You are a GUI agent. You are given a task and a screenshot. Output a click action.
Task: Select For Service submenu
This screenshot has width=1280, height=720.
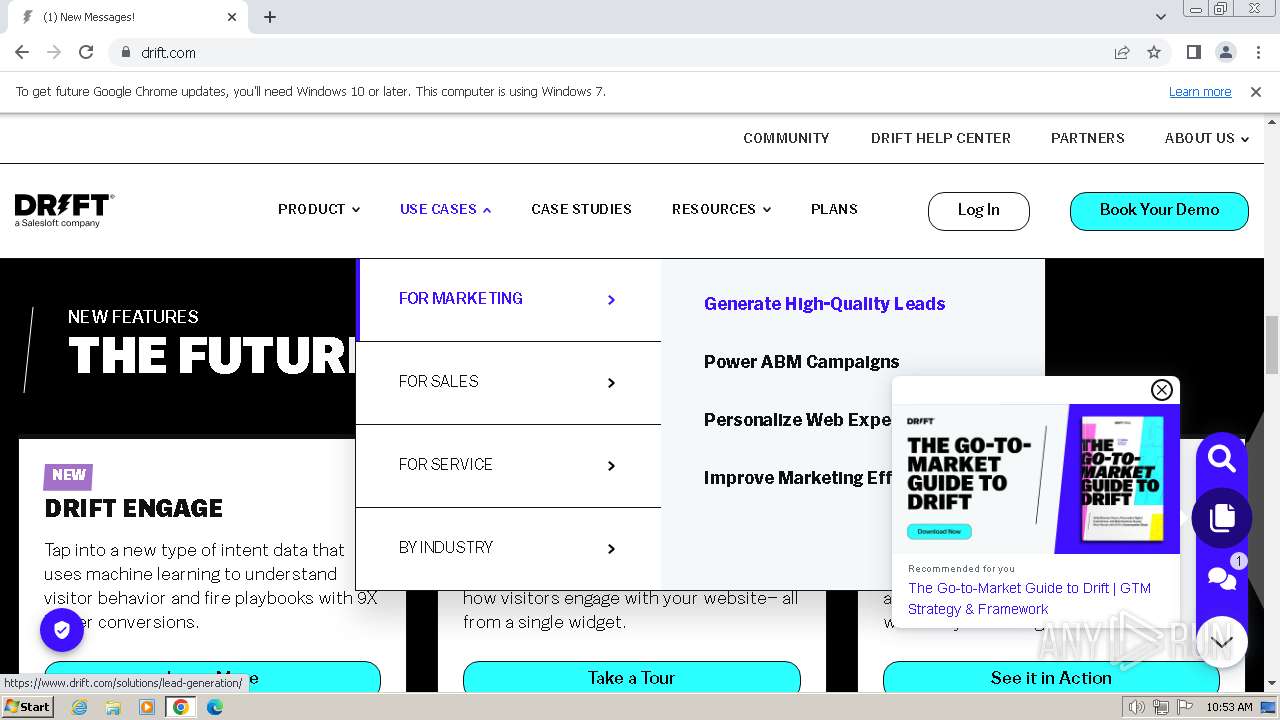coord(509,466)
